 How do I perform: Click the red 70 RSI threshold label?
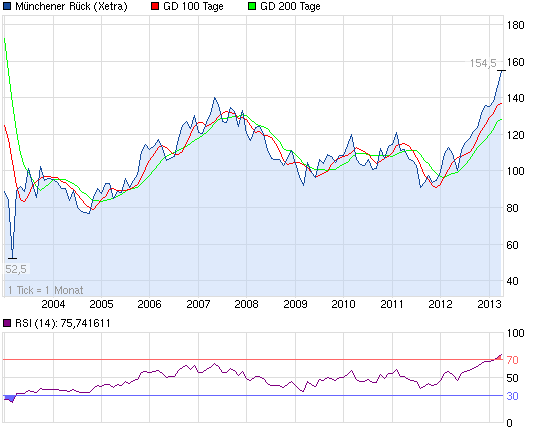(x=512, y=360)
